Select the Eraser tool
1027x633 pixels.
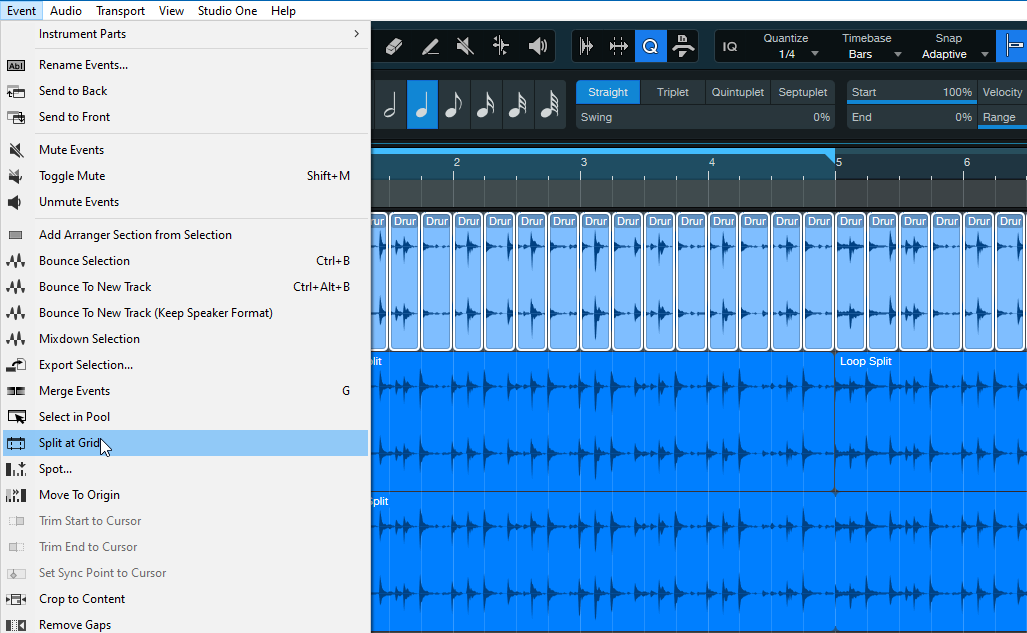click(393, 46)
